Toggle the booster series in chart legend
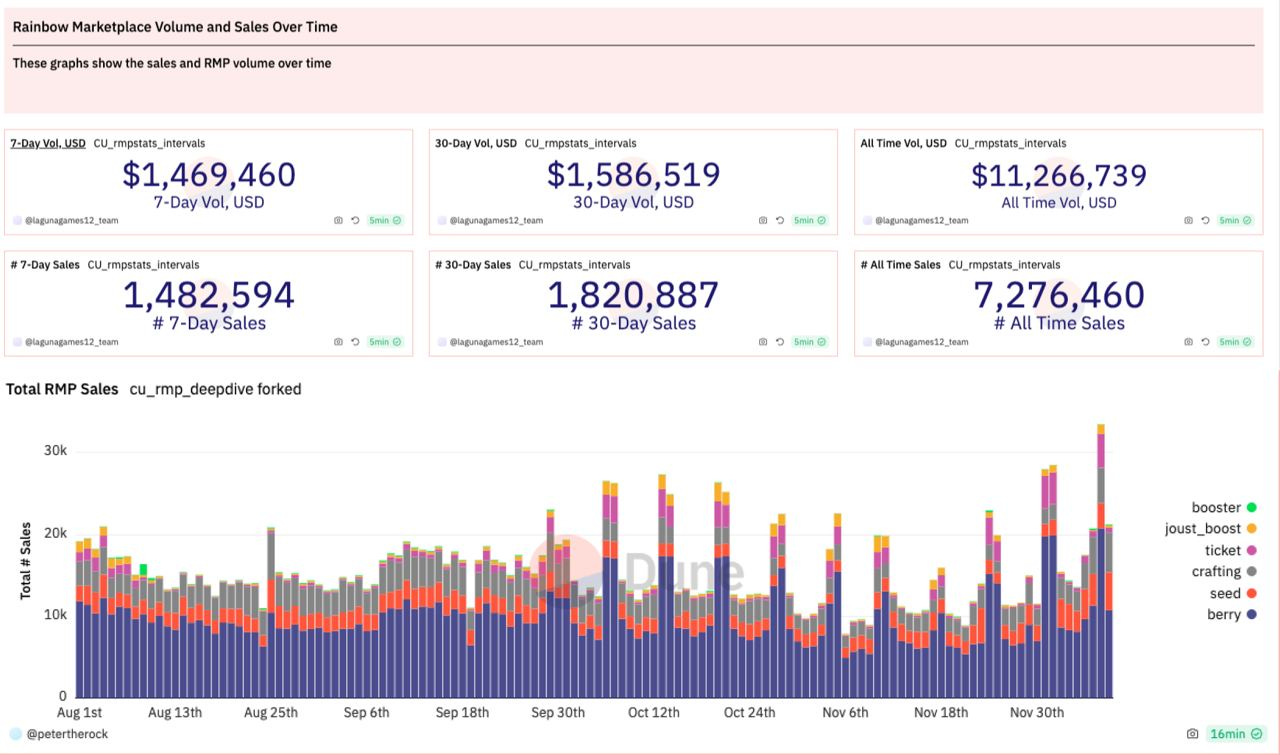Screen dimensions: 1280x755 point(1223,508)
